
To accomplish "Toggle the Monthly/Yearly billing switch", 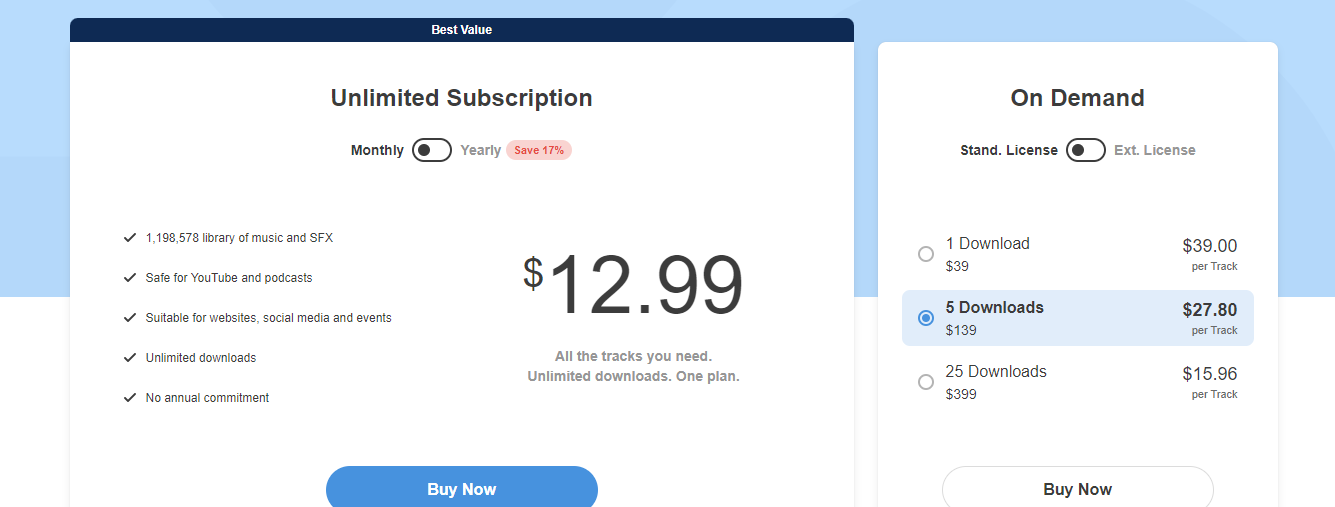I will tap(432, 150).
